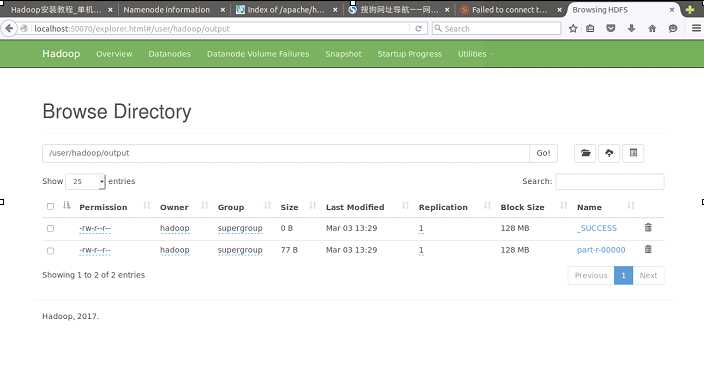Sort the table by Permission column arrows

146,206
